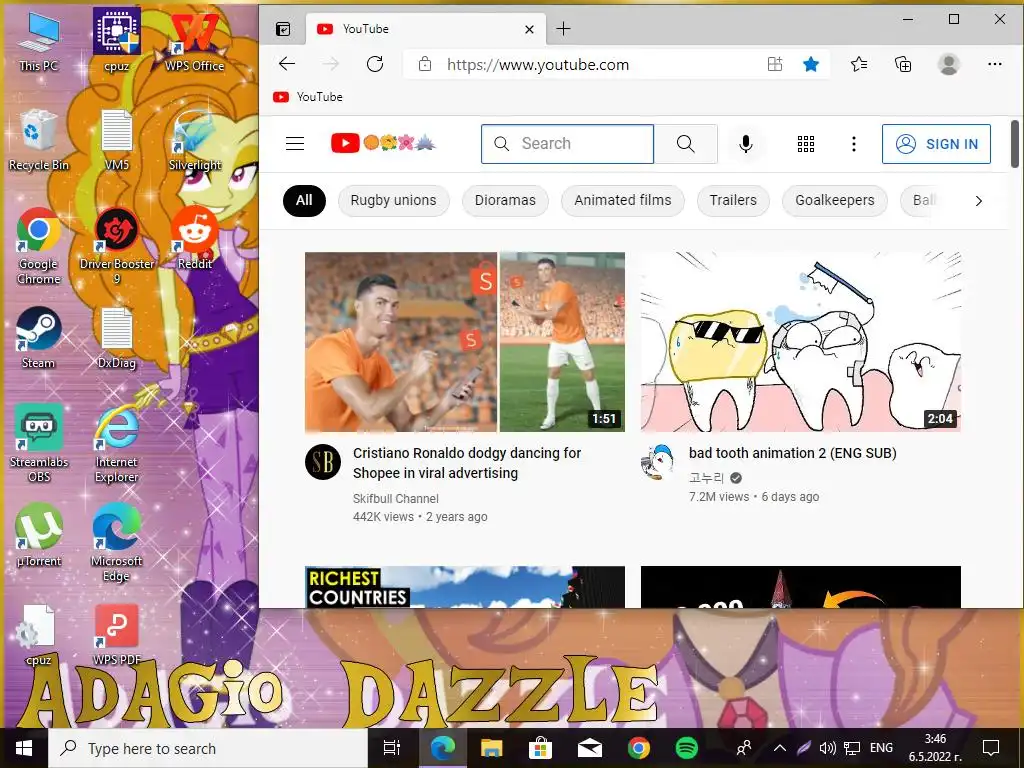Viewport: 1024px width, 768px height.
Task: Open the Edge Favorites list icon
Action: pos(859,64)
